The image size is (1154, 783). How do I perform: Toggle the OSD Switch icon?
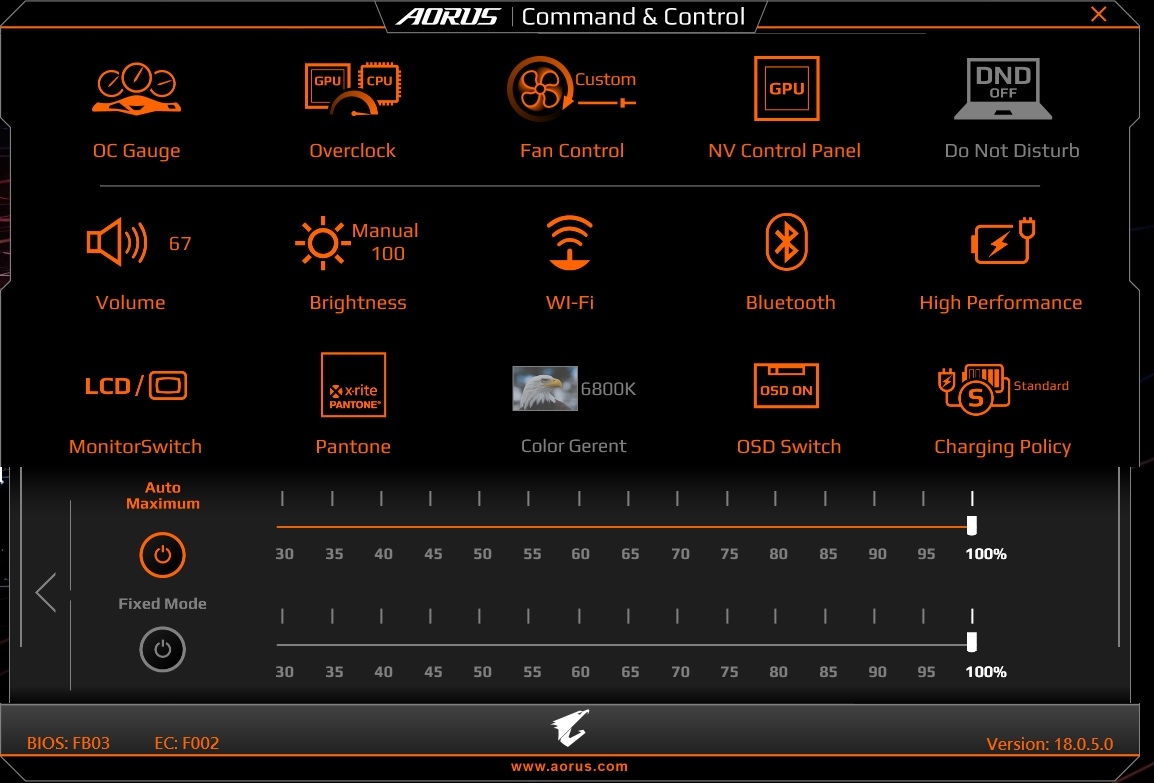point(786,385)
